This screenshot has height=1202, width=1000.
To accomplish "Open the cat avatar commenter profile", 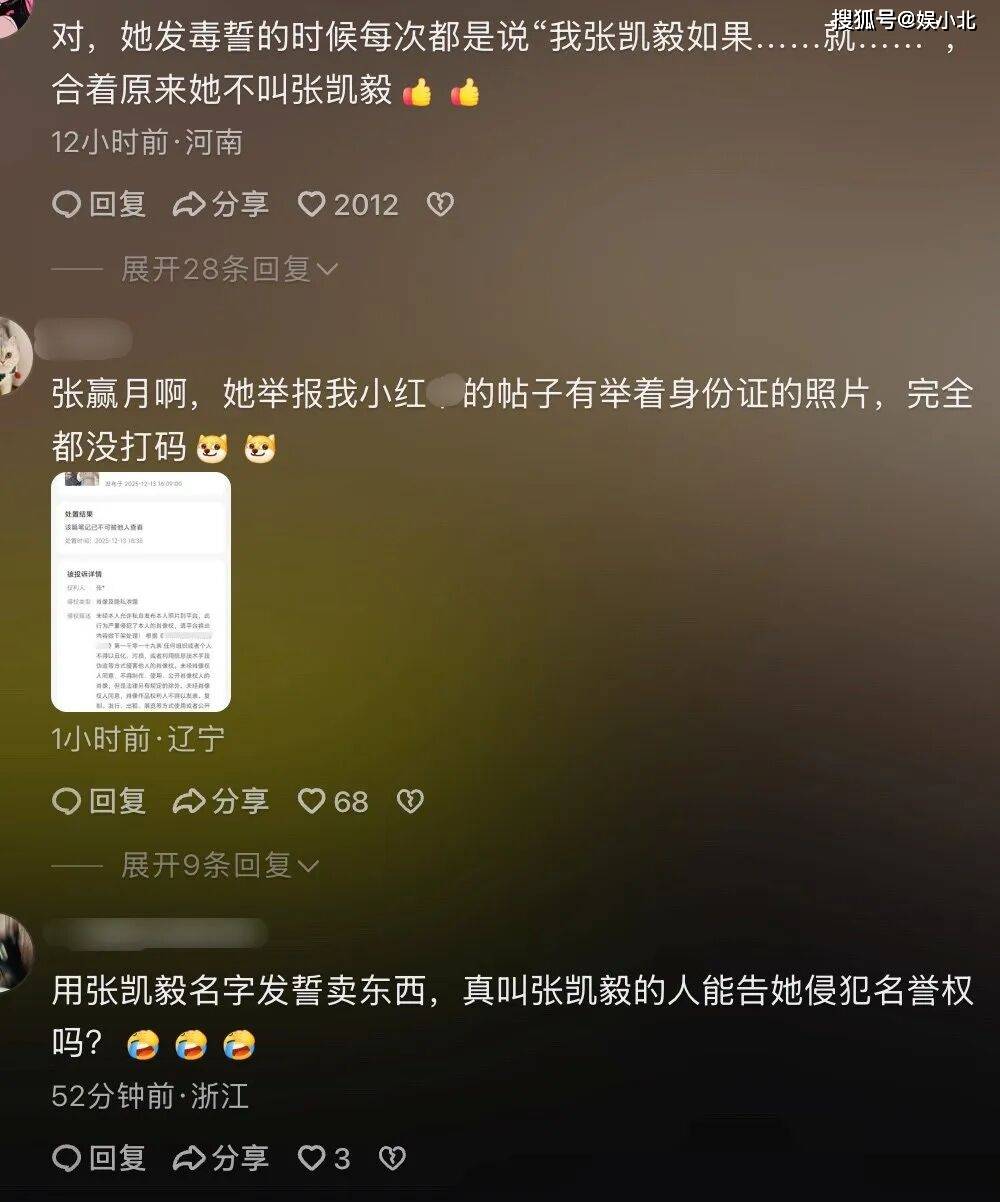I will pos(13,356).
